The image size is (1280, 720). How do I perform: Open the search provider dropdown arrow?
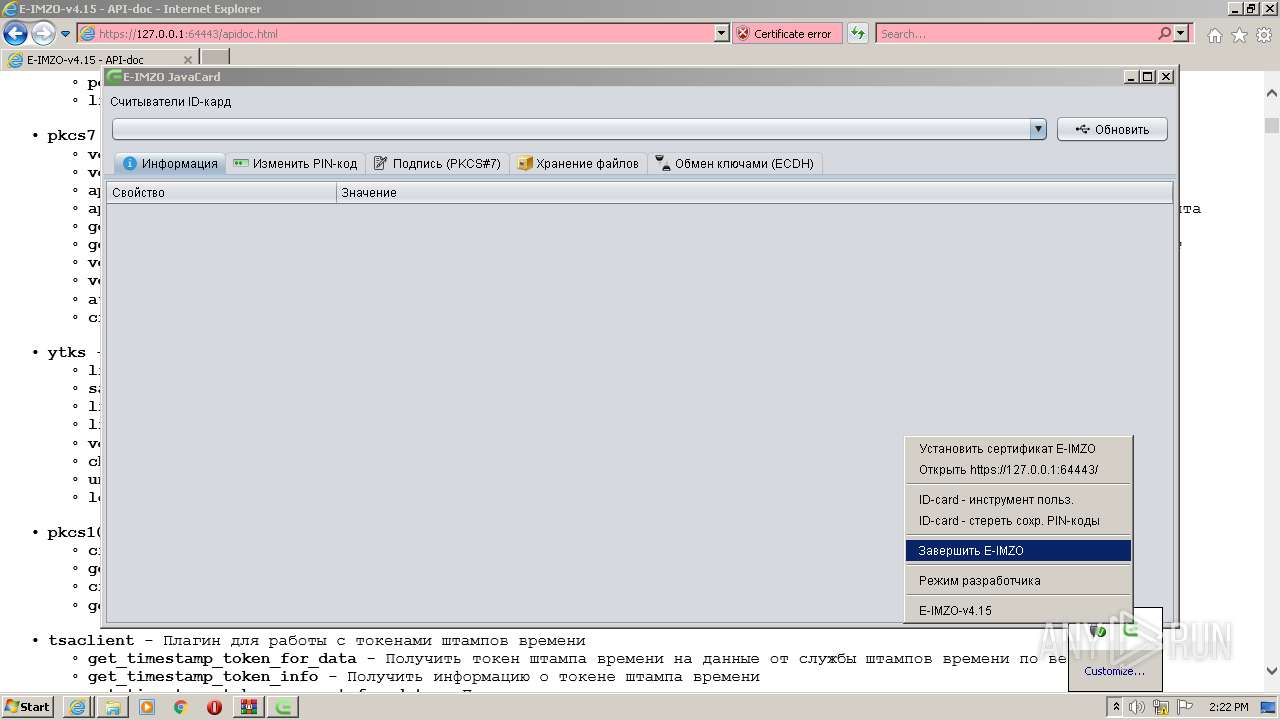pyautogui.click(x=1181, y=34)
